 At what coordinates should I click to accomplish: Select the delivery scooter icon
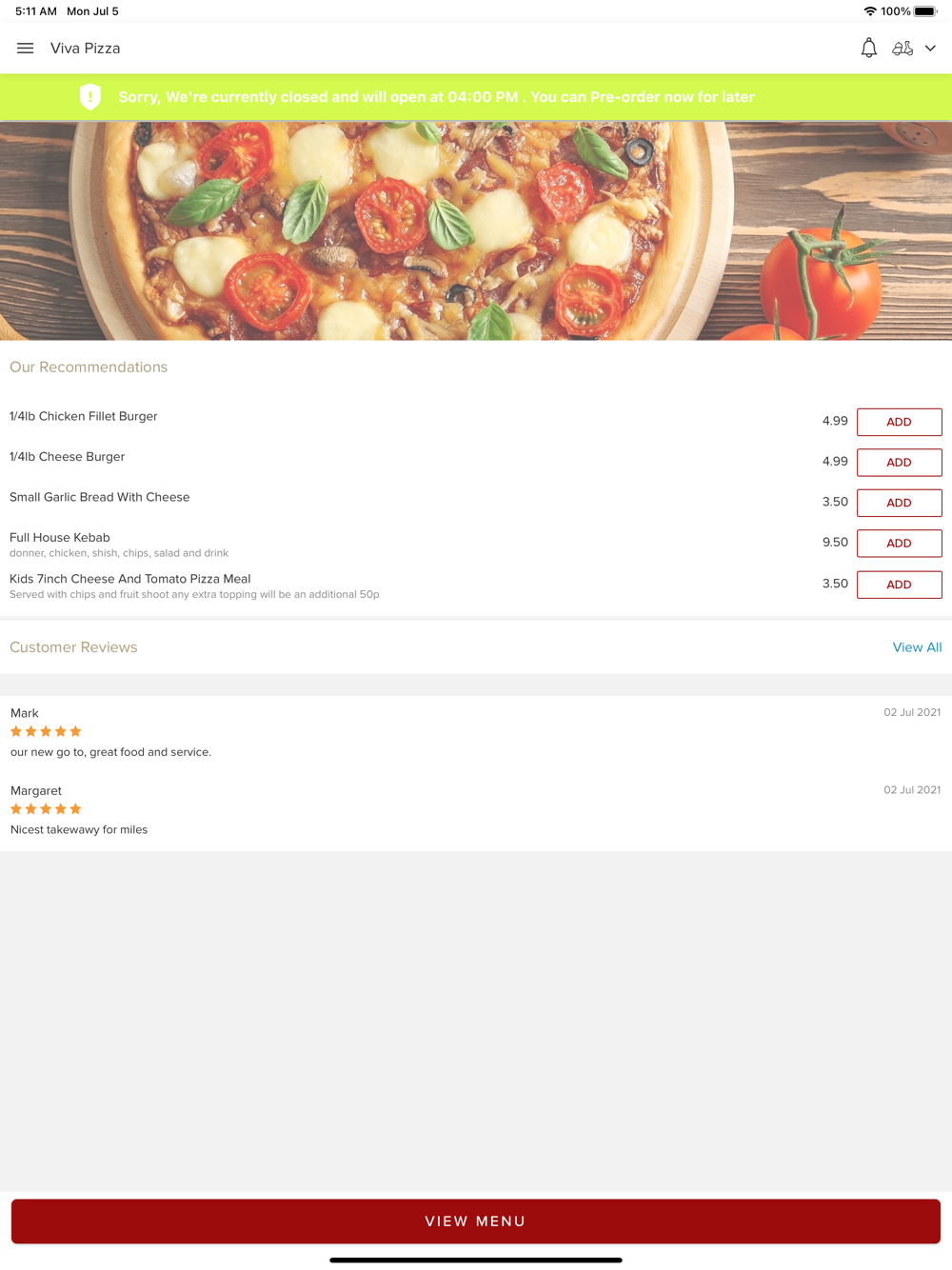(x=902, y=48)
